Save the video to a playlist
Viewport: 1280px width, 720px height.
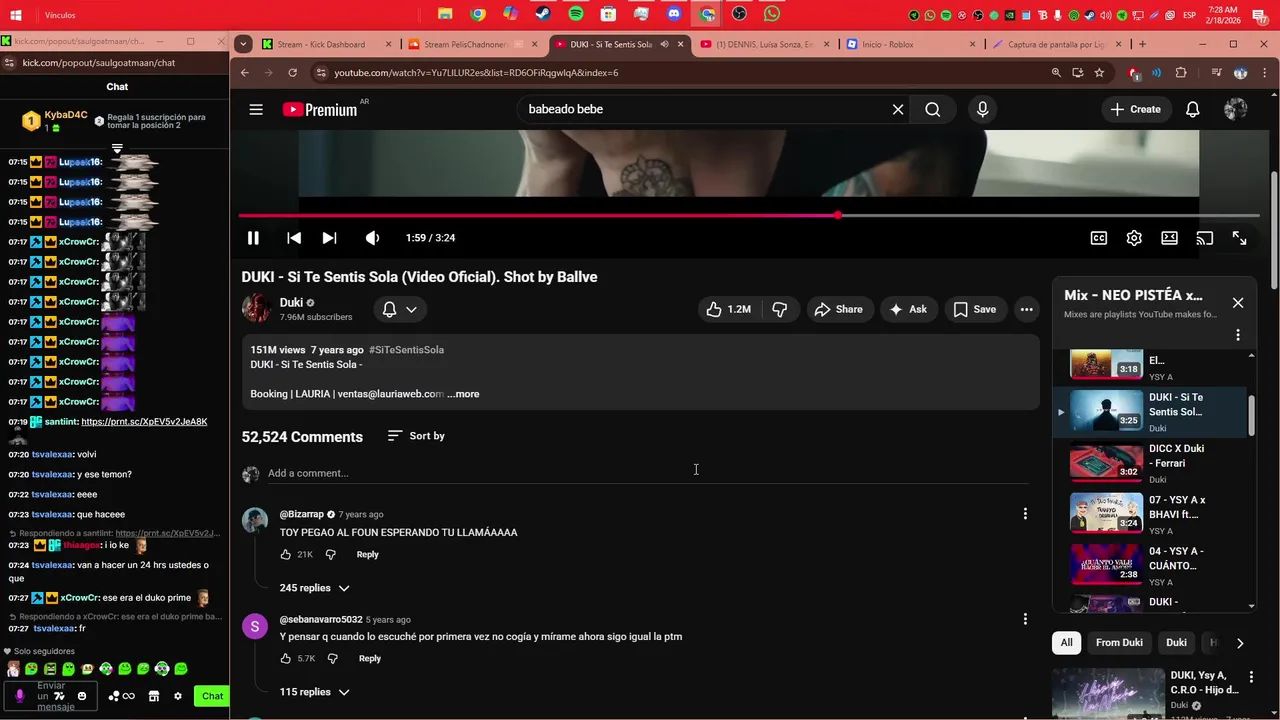[975, 310]
